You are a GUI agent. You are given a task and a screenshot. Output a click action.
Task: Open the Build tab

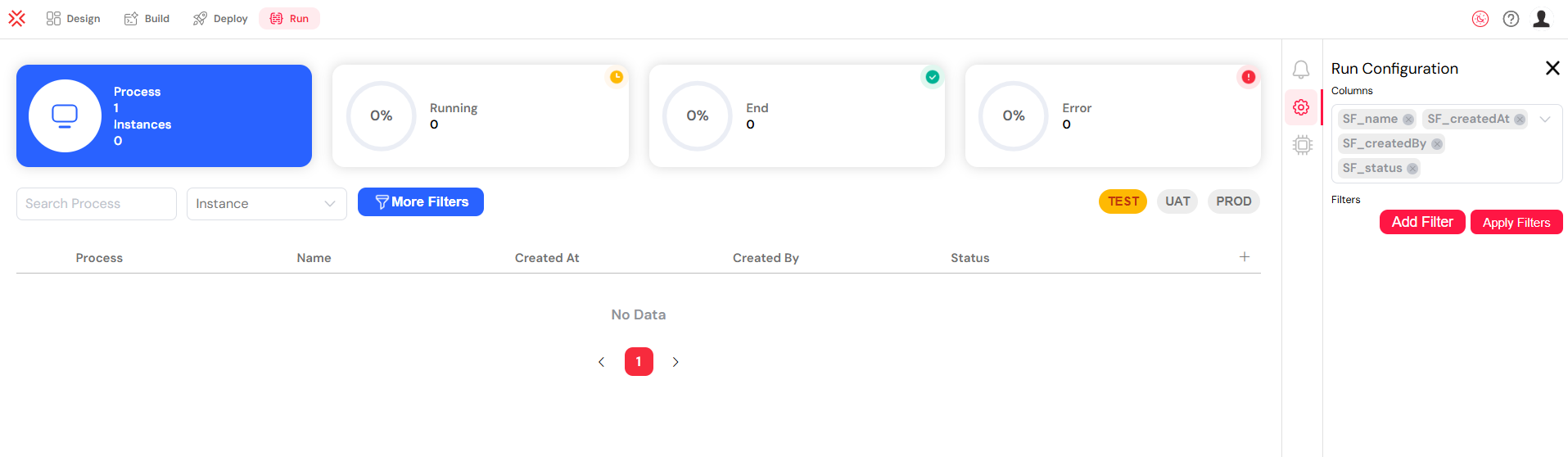[147, 18]
